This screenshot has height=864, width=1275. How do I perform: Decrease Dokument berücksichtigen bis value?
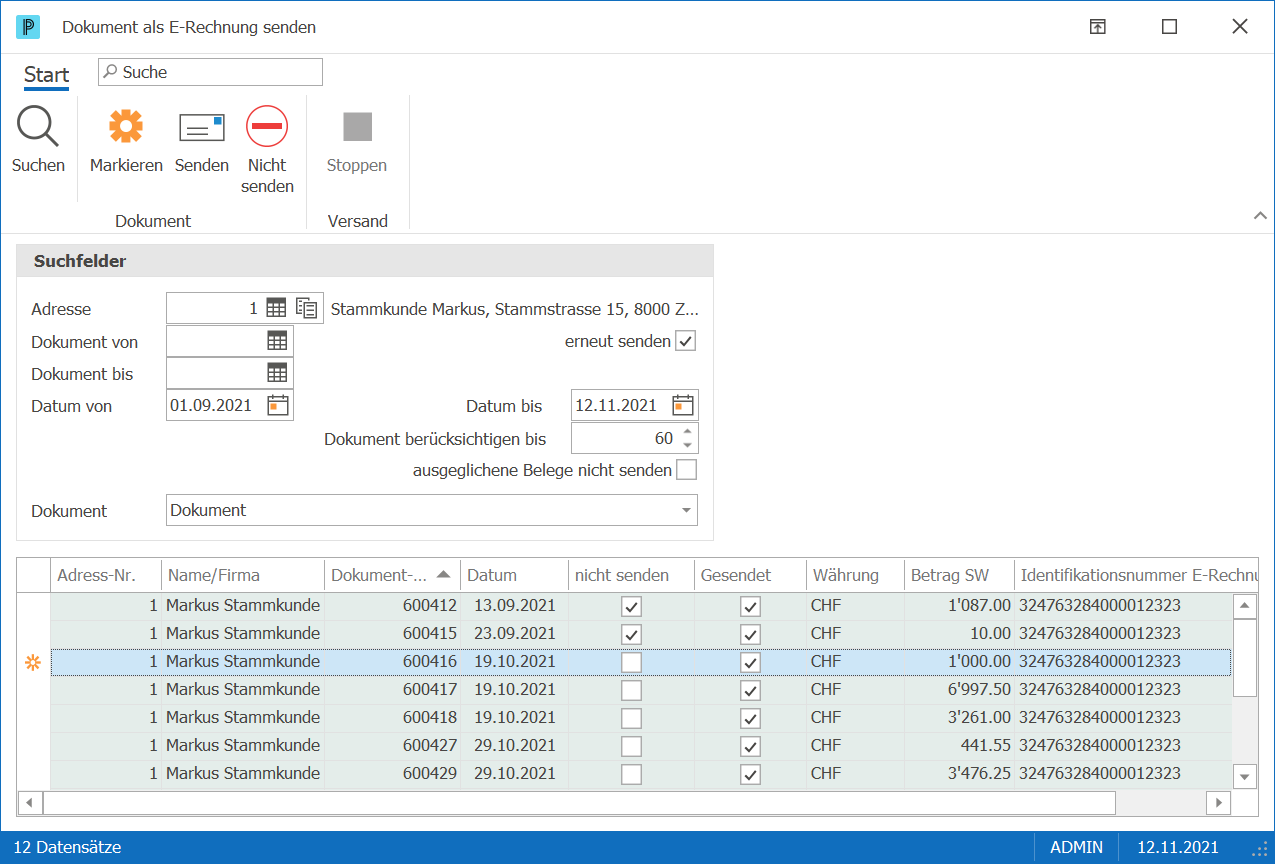pyautogui.click(x=686, y=444)
